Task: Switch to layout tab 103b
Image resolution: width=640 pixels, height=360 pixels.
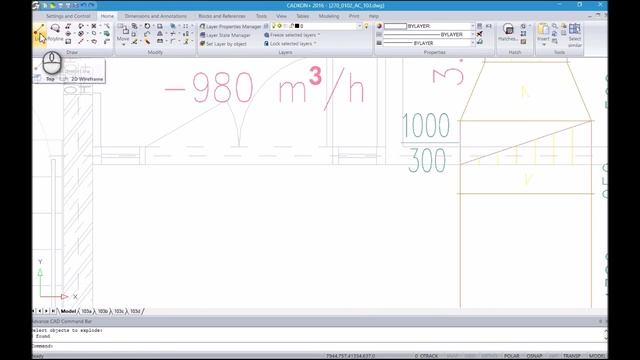Action: click(x=103, y=311)
